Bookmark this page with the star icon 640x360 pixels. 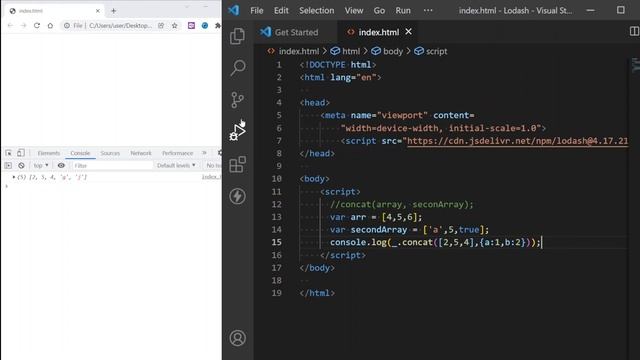[175, 25]
